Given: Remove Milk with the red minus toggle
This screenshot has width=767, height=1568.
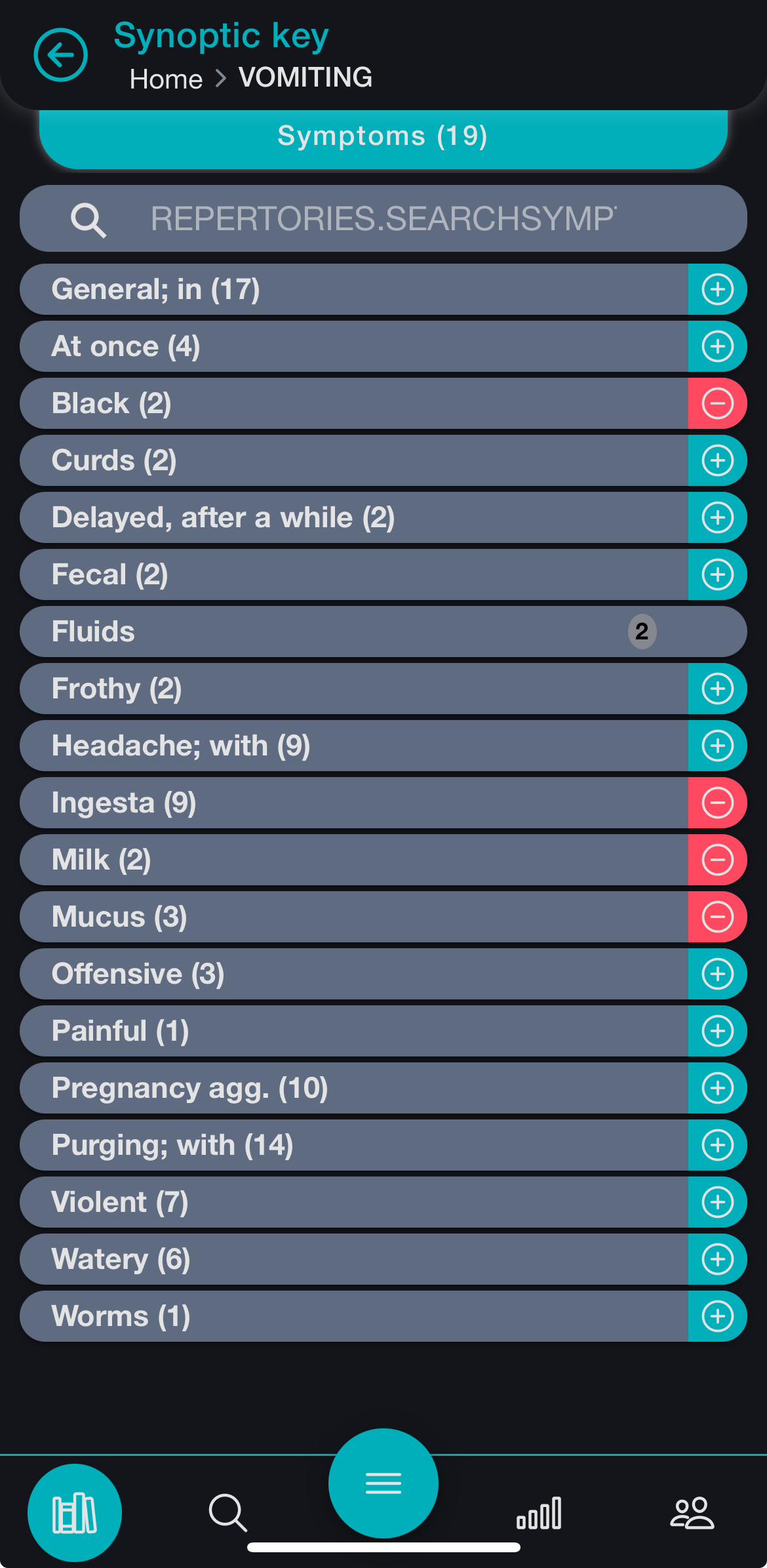Looking at the screenshot, I should 717,860.
